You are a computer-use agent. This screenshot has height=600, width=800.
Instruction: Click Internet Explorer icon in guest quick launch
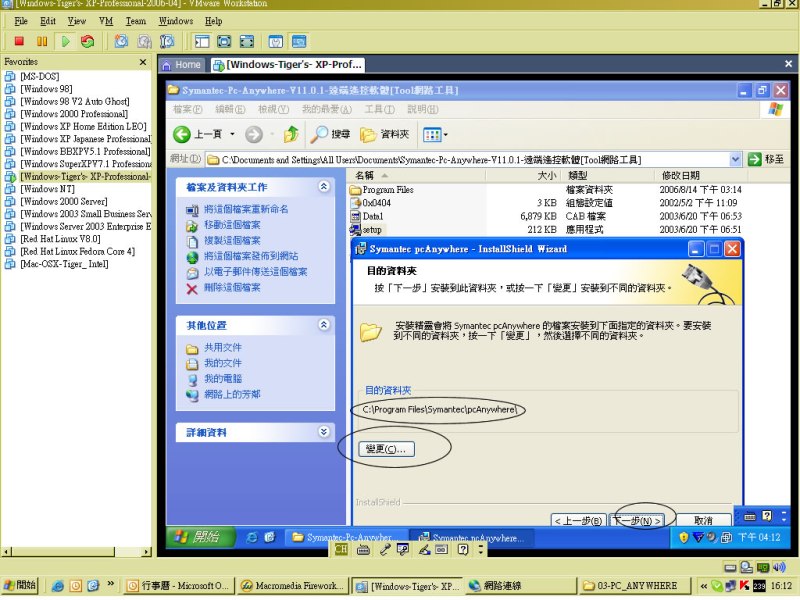pos(252,537)
